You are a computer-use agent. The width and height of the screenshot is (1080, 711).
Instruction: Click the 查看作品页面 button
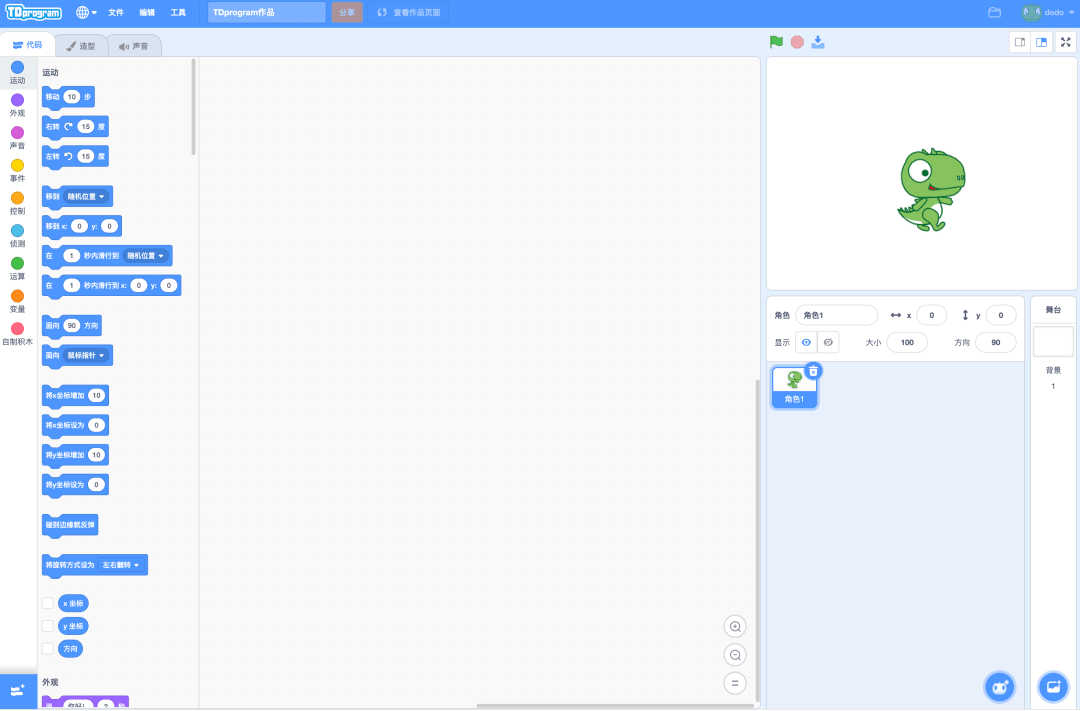408,13
